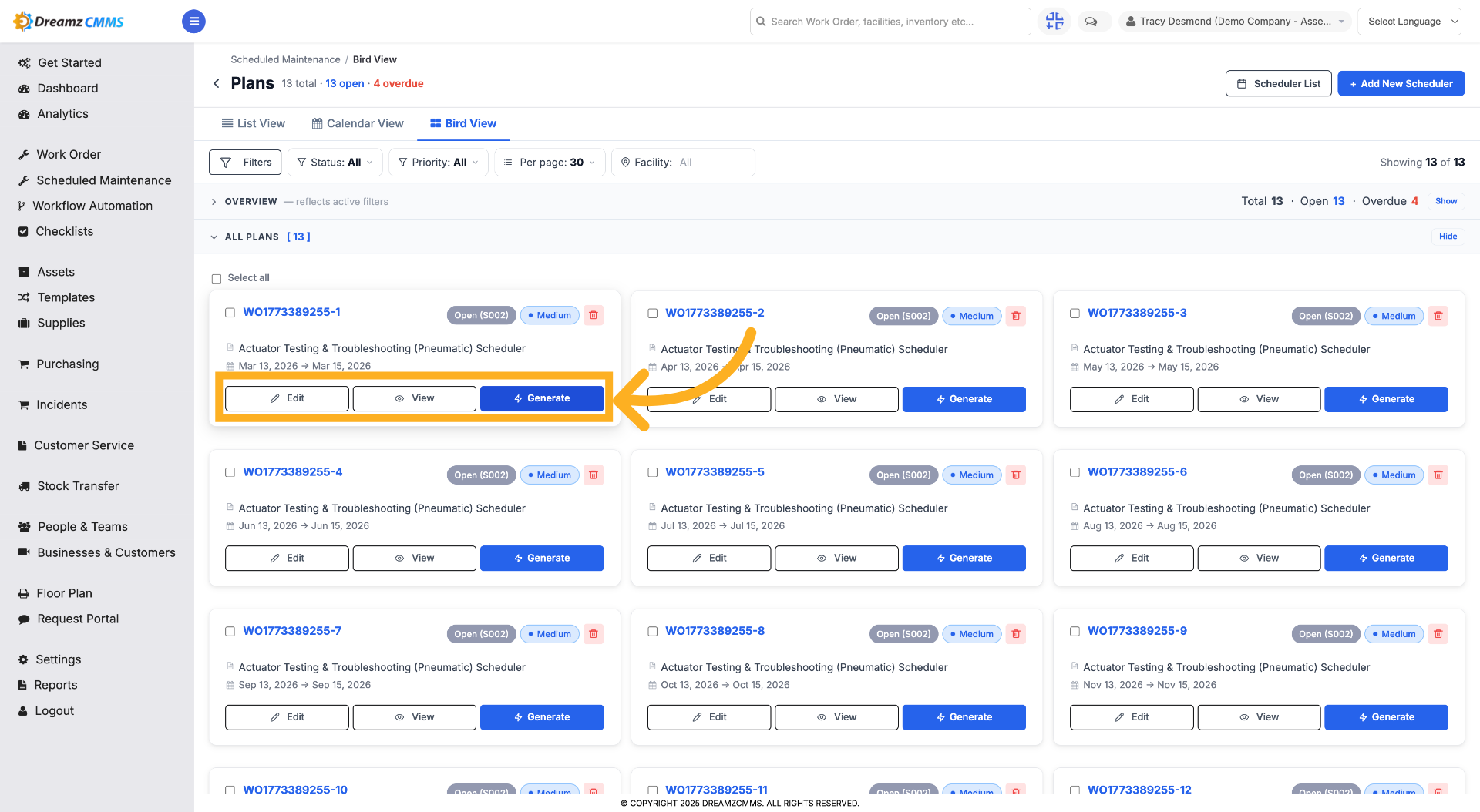
Task: Show the overview stats panel
Action: 1446,201
